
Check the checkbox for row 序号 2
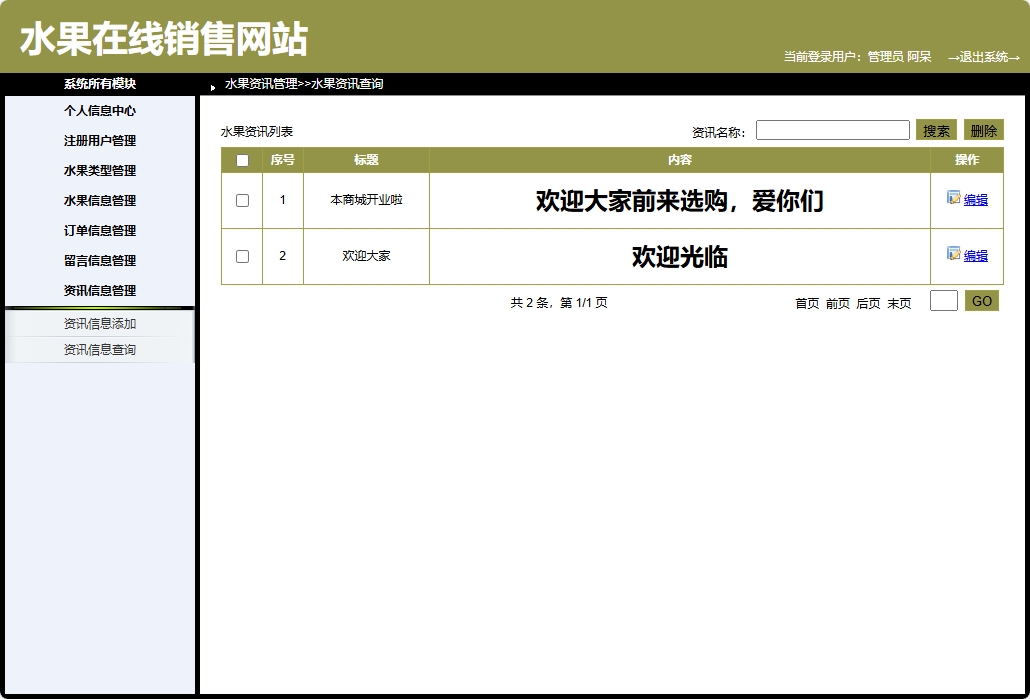tap(241, 255)
